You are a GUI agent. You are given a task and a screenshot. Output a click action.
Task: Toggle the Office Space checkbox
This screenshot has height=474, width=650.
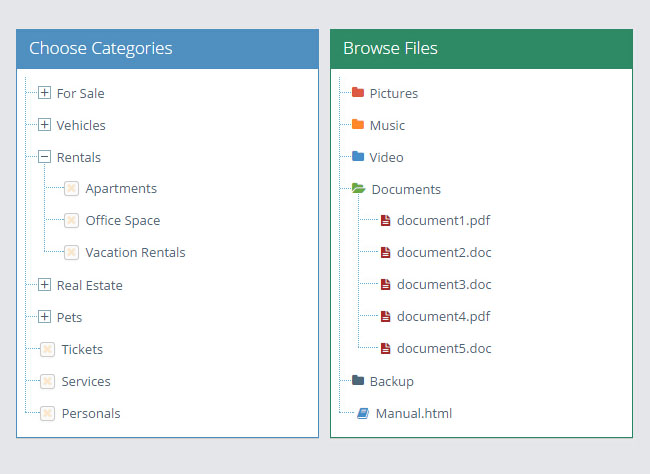click(71, 221)
